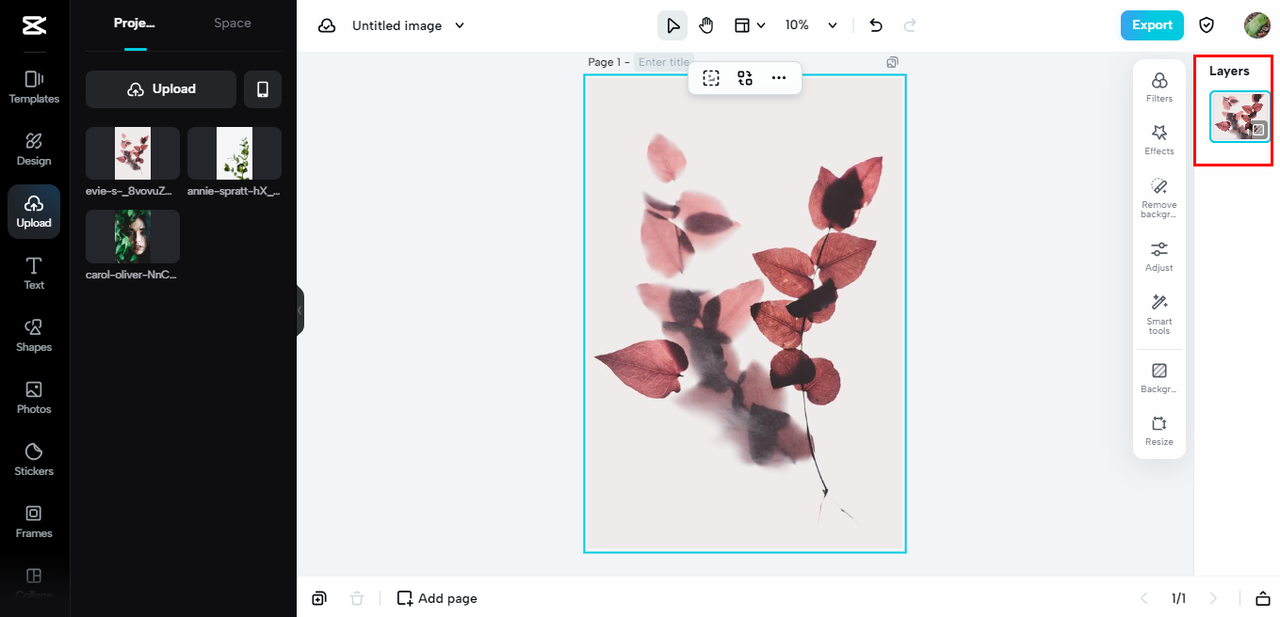Click the Page 1 title input field
Viewport: 1280px width, 617px height.
click(664, 62)
